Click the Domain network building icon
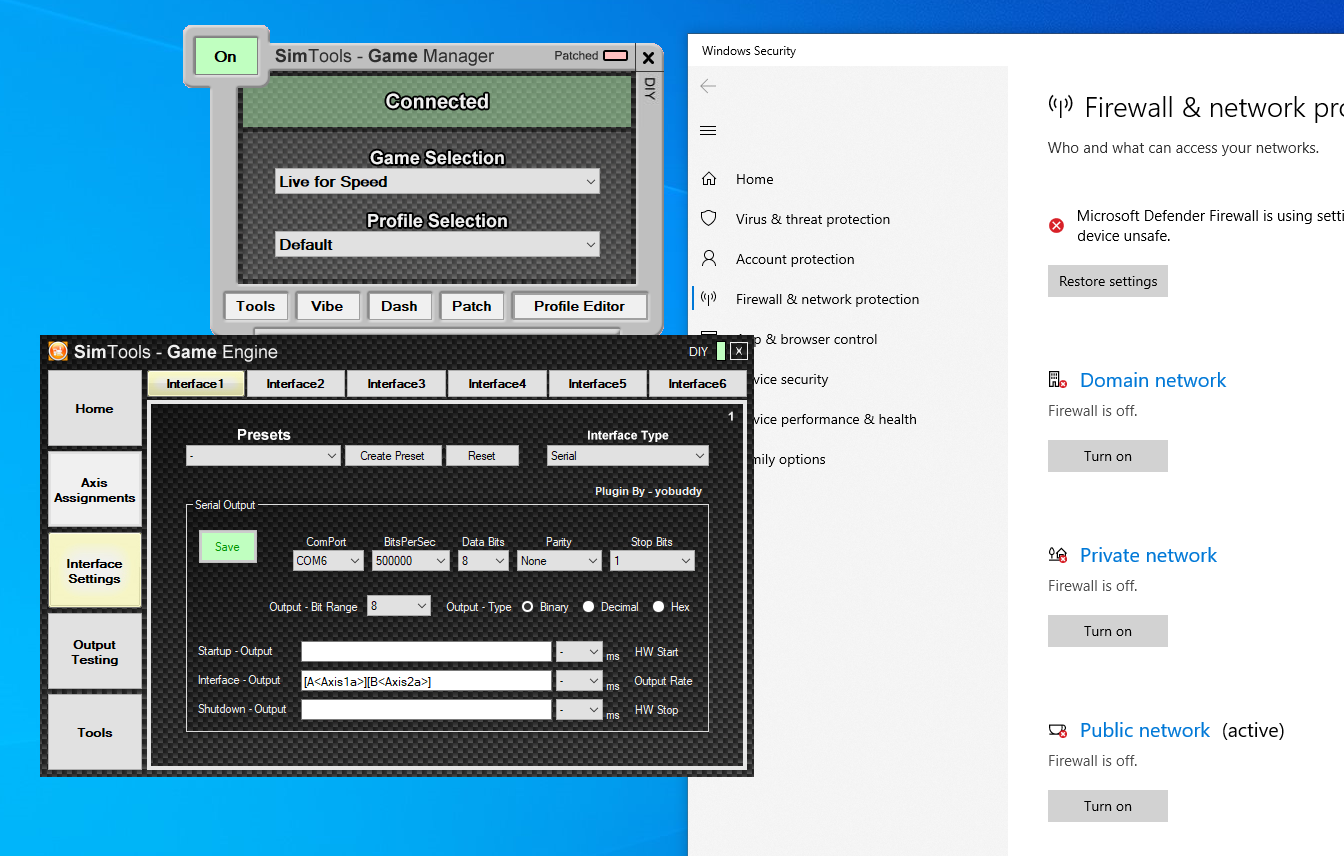The height and width of the screenshot is (856, 1344). (1057, 380)
